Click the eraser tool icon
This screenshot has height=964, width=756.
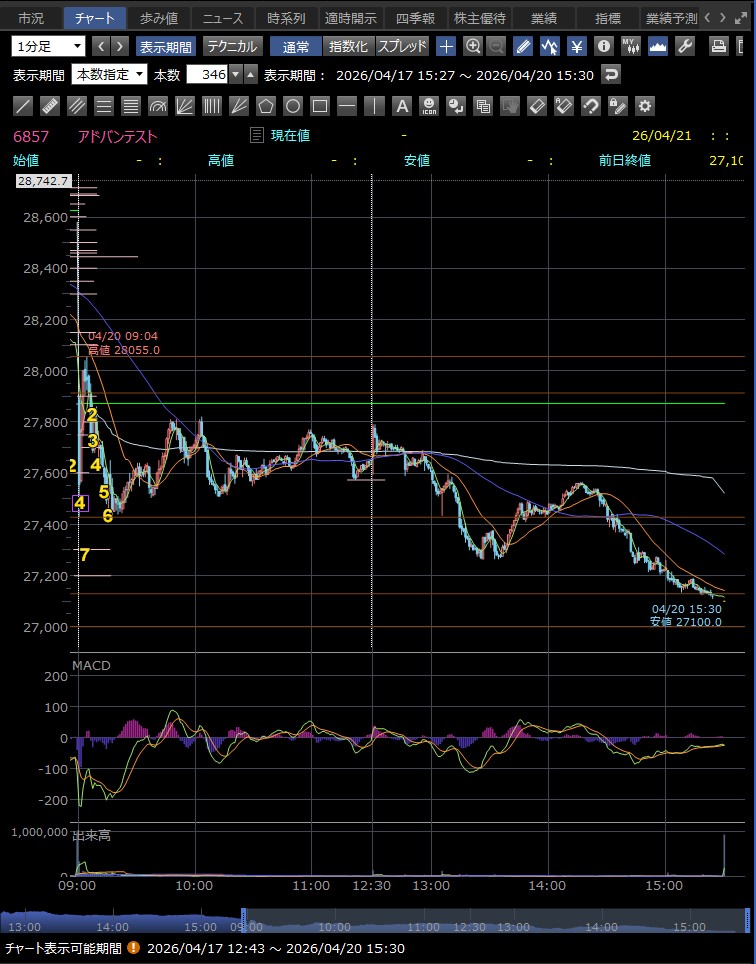pyautogui.click(x=537, y=106)
